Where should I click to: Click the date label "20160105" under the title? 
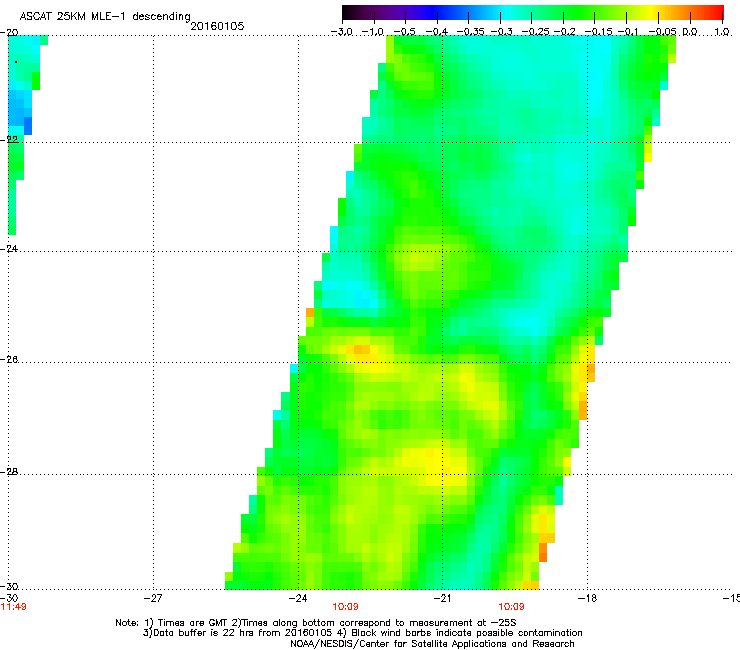[217, 26]
